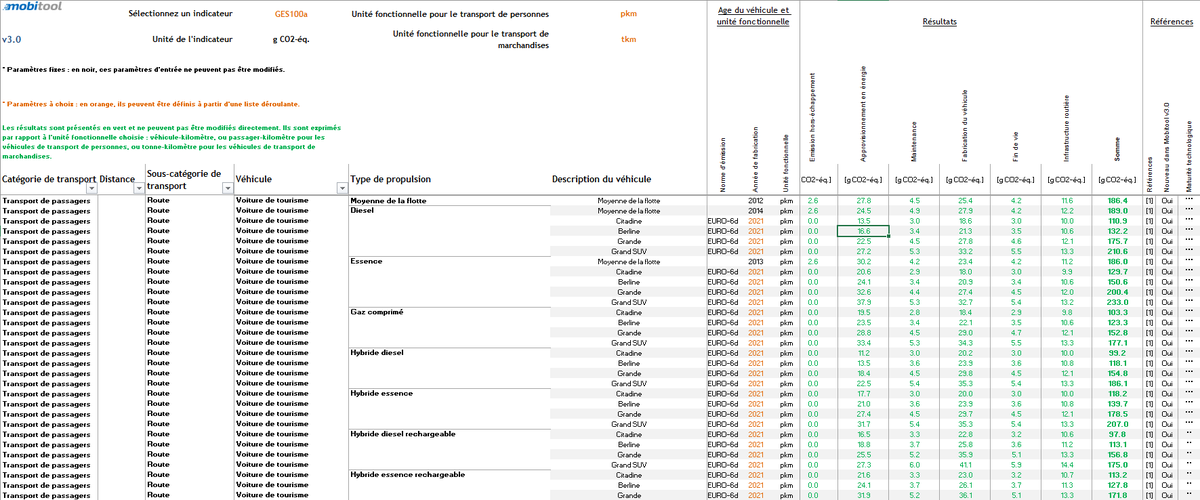Click the Age du véhicule et unité fonctionnelle heading

point(754,16)
